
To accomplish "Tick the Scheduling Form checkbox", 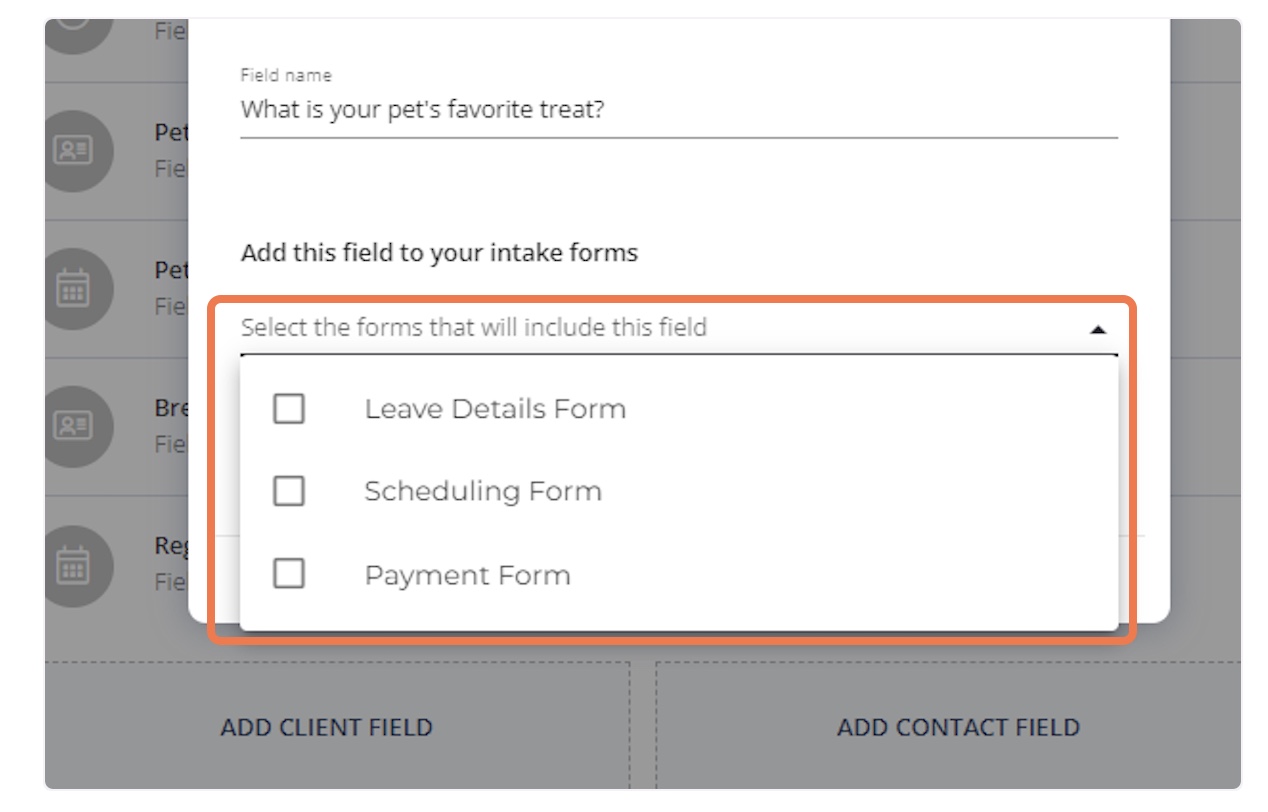I will [x=289, y=491].
